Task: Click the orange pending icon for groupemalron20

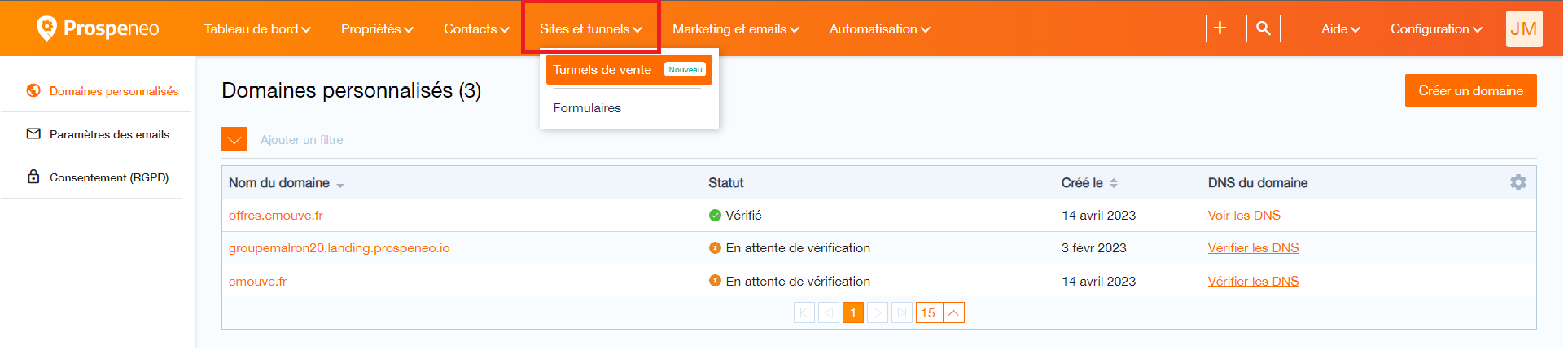Action: click(715, 248)
